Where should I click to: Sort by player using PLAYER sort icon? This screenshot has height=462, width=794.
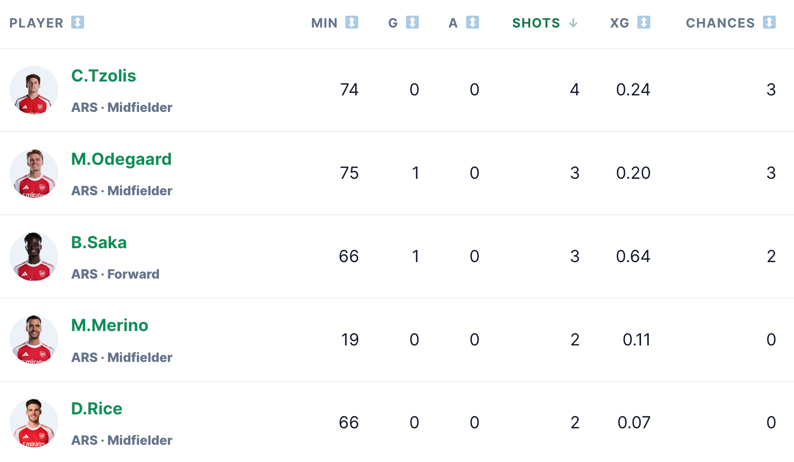coord(77,22)
